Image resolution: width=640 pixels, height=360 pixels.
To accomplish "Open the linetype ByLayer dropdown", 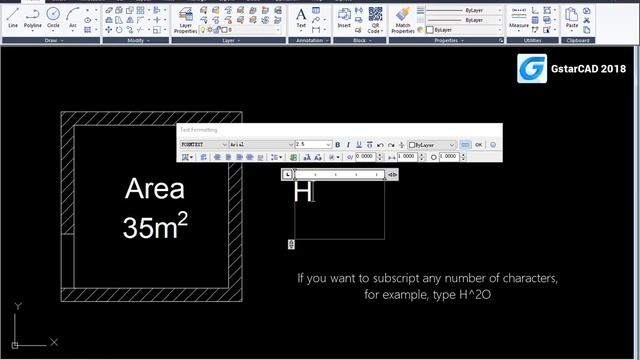I will pyautogui.click(x=464, y=20).
